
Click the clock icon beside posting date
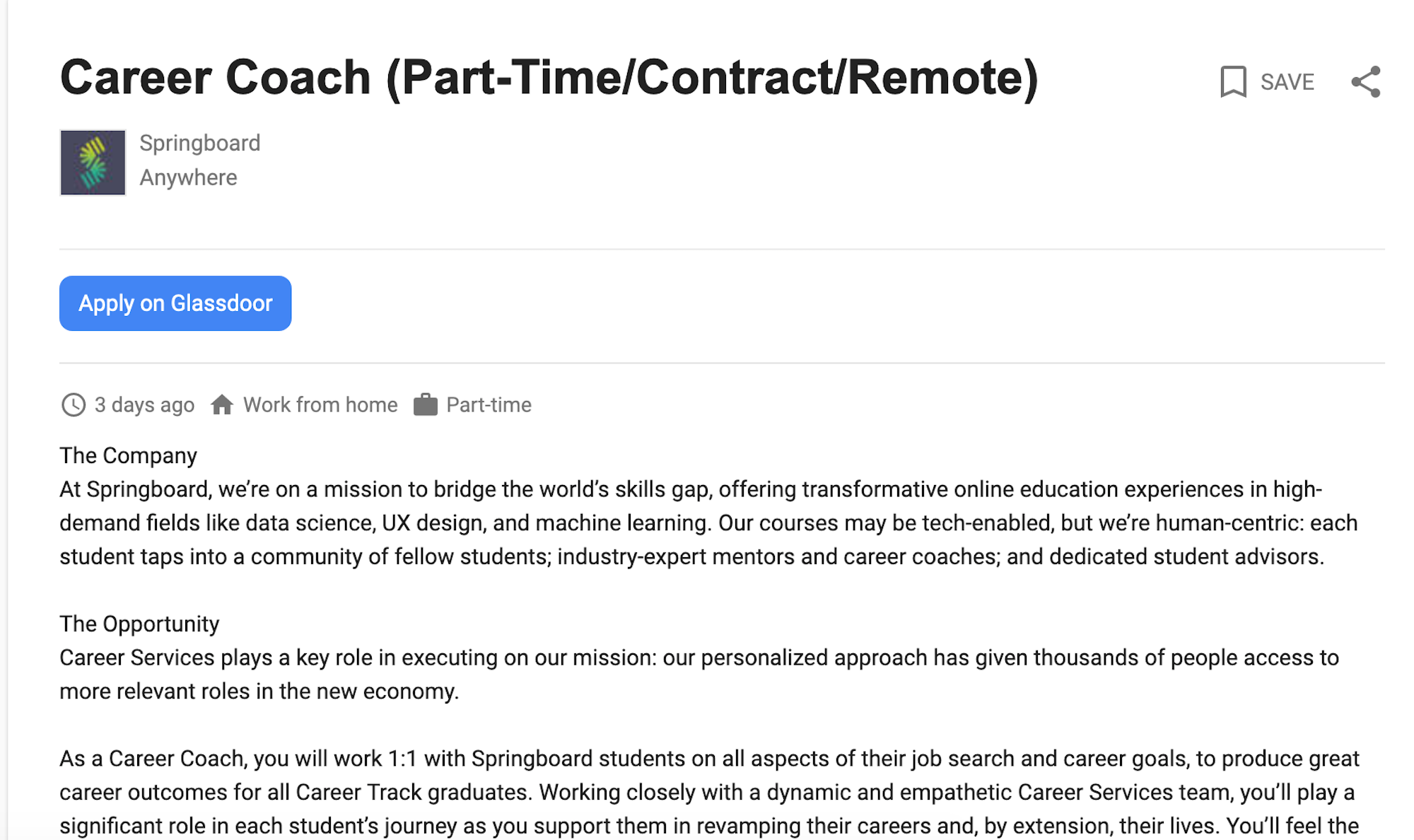tap(74, 405)
